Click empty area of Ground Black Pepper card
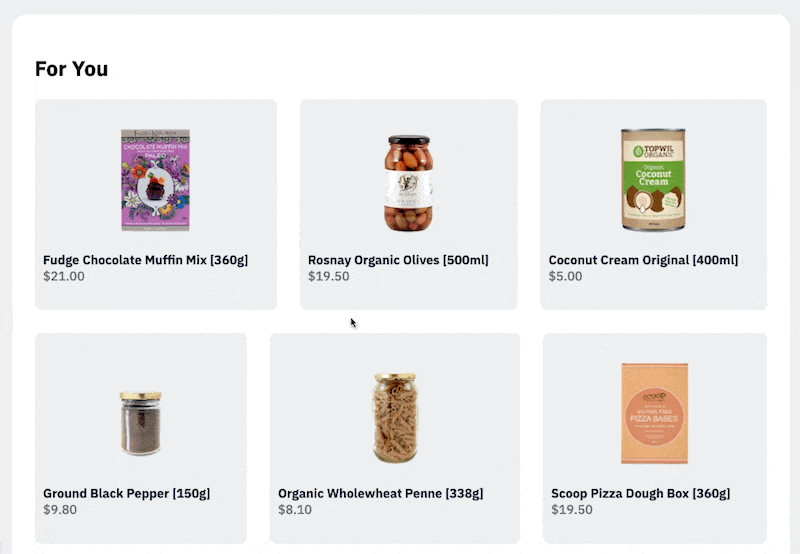Viewport: 800px width, 554px height. tap(204, 367)
